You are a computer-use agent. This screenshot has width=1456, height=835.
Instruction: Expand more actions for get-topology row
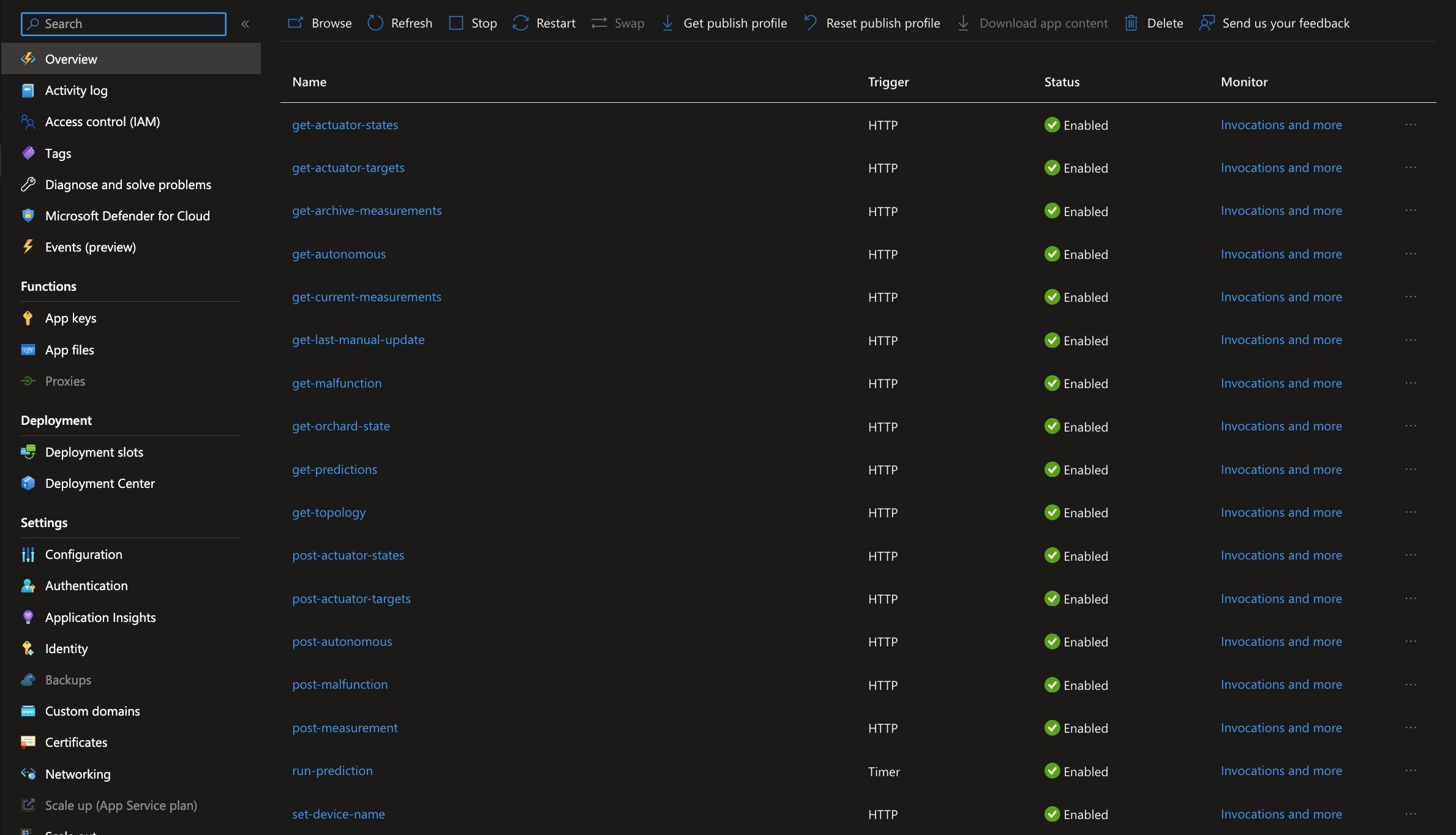tap(1411, 512)
